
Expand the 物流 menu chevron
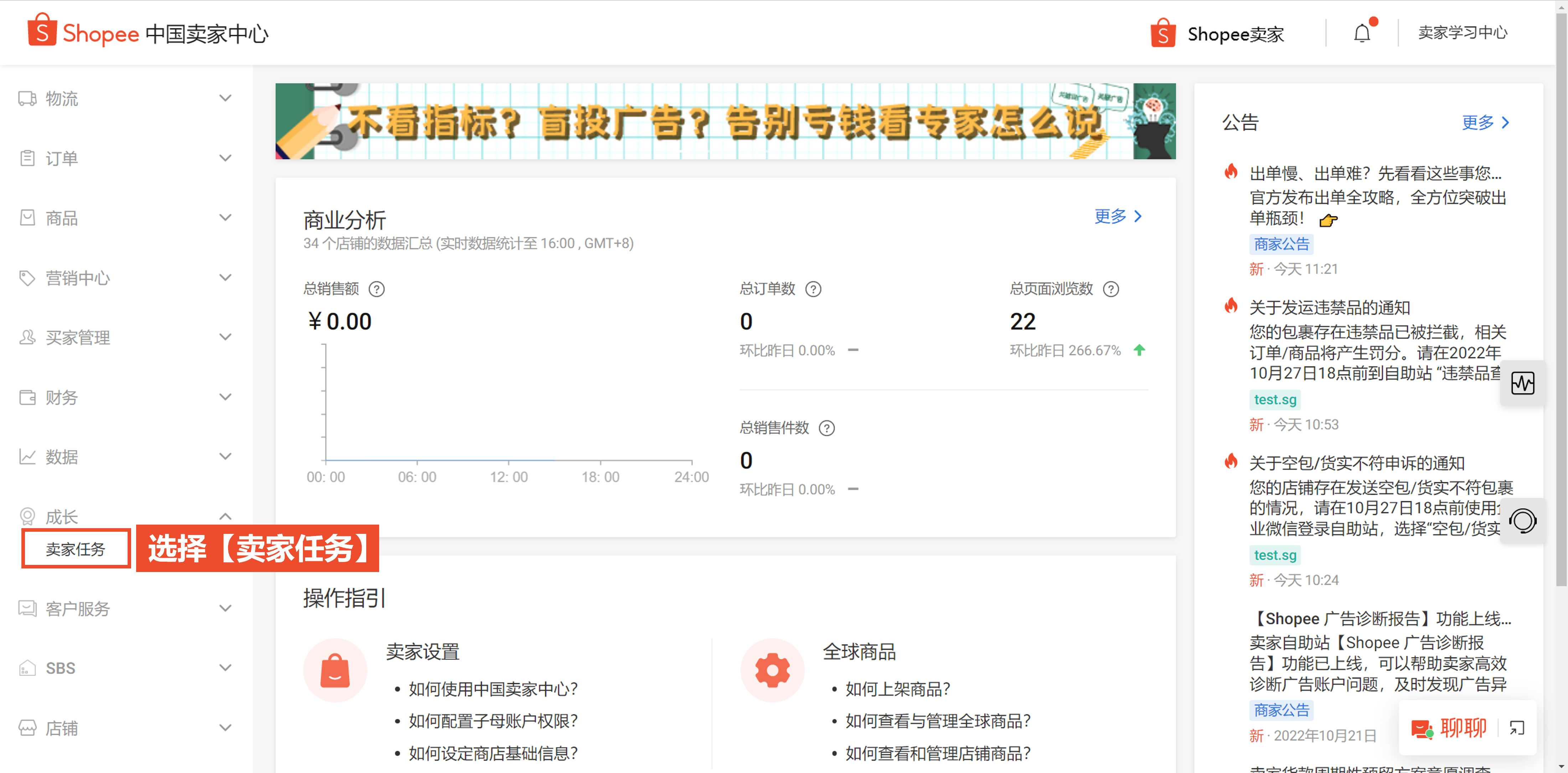point(225,98)
